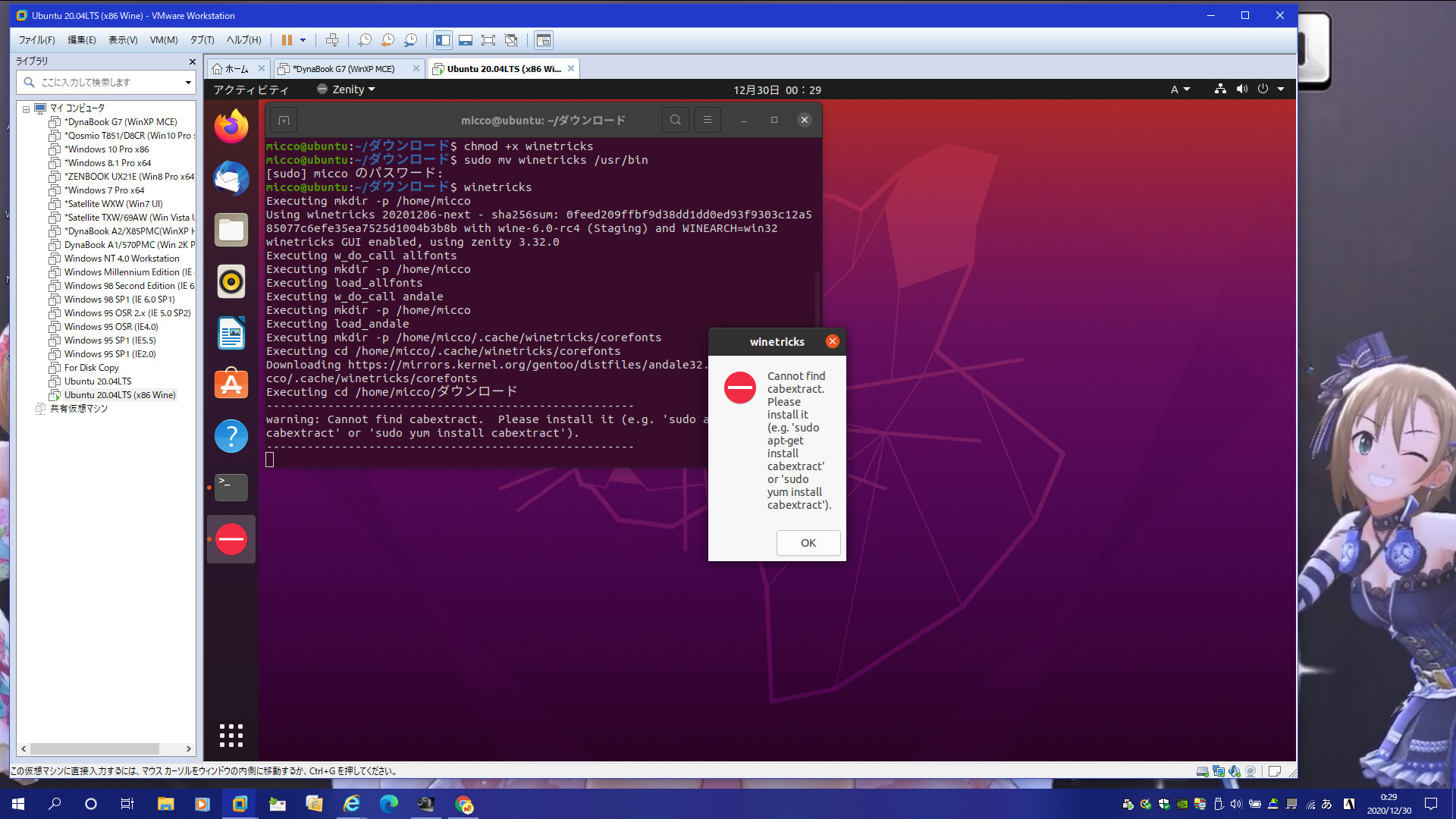Select For Disk Copy in the library
The height and width of the screenshot is (819, 1456).
point(91,368)
